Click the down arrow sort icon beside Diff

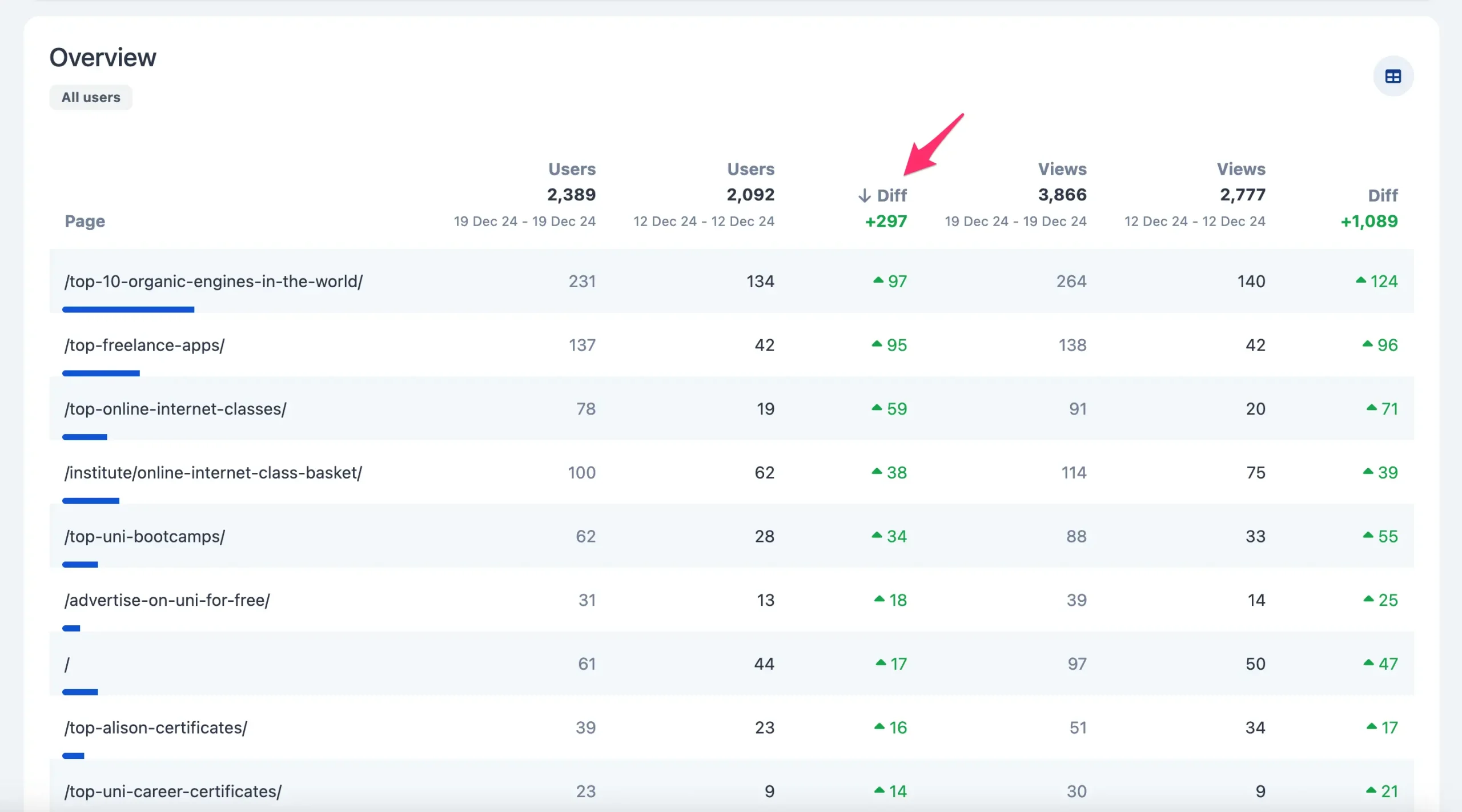864,196
